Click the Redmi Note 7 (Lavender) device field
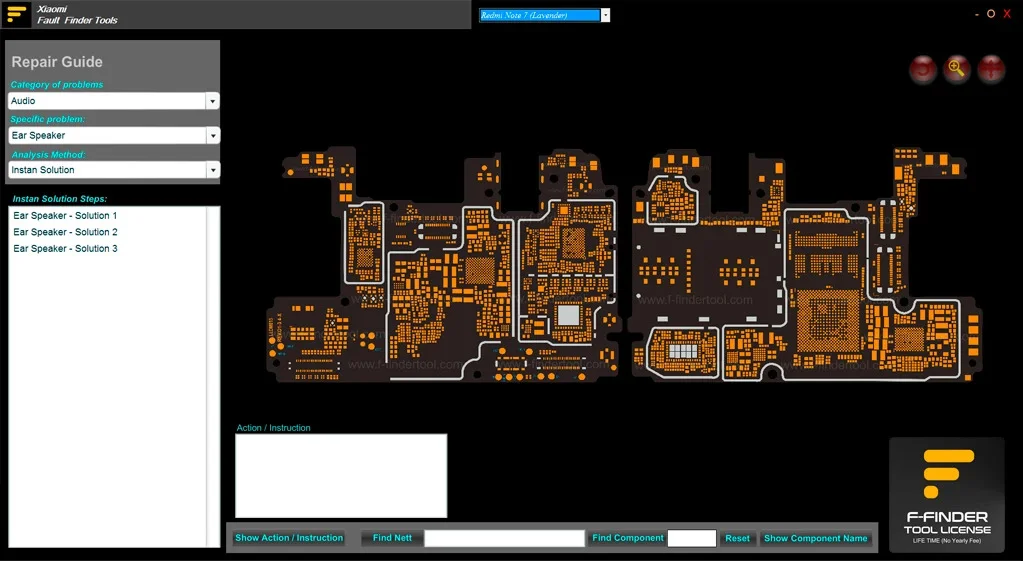1023x561 pixels. (540, 15)
